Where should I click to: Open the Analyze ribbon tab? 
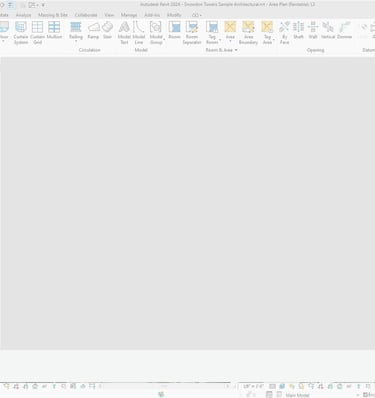23,15
